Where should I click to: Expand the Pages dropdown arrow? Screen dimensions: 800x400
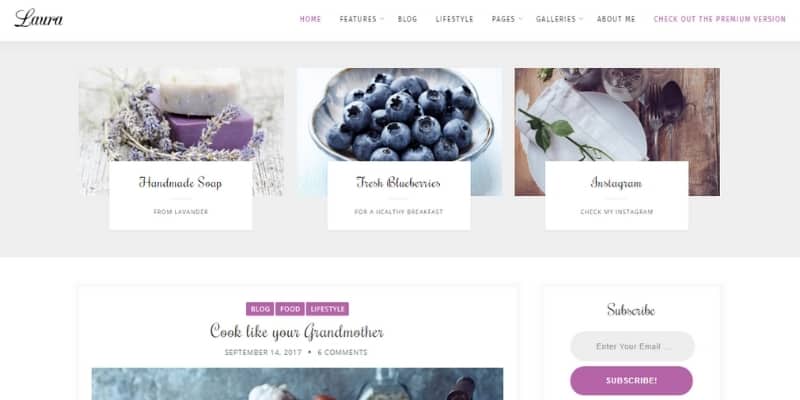click(520, 19)
